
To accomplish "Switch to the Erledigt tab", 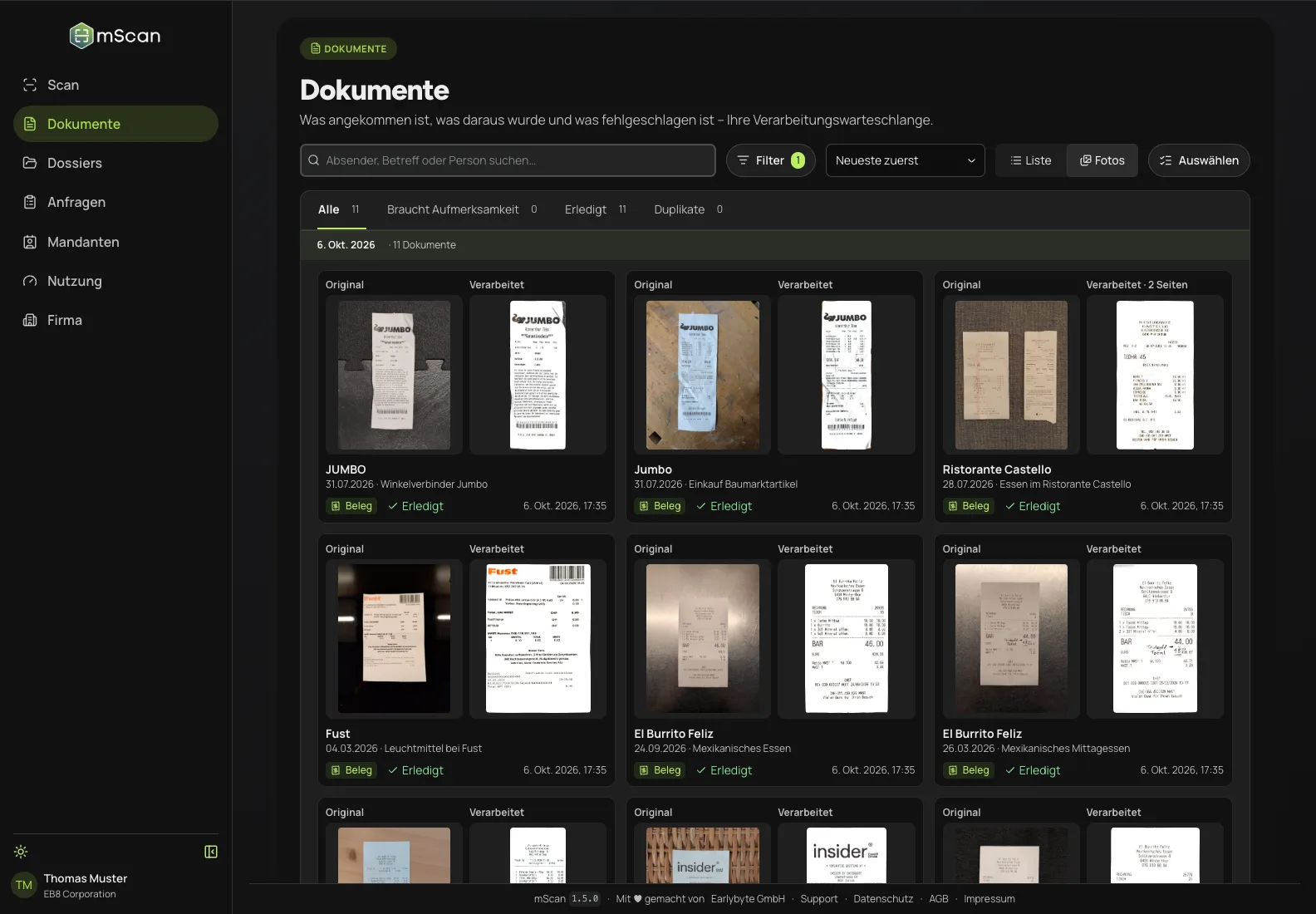I will tap(596, 209).
